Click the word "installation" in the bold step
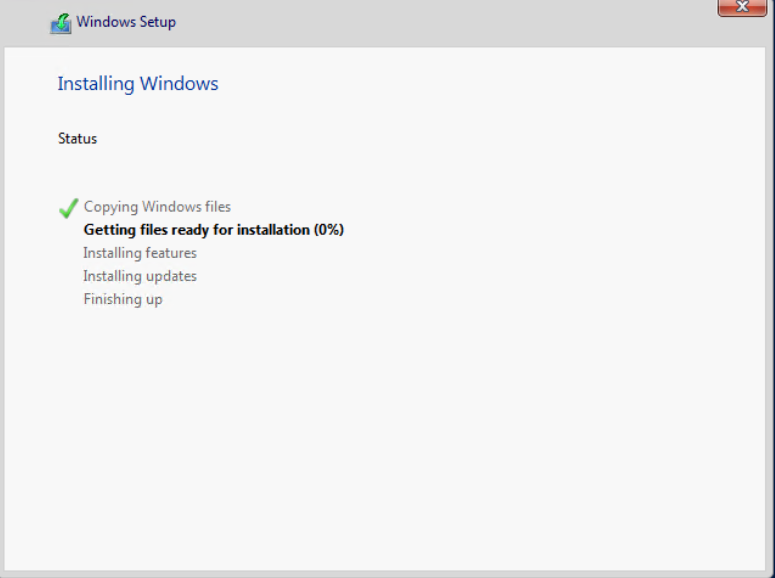This screenshot has width=775, height=578. pyautogui.click(x=273, y=230)
